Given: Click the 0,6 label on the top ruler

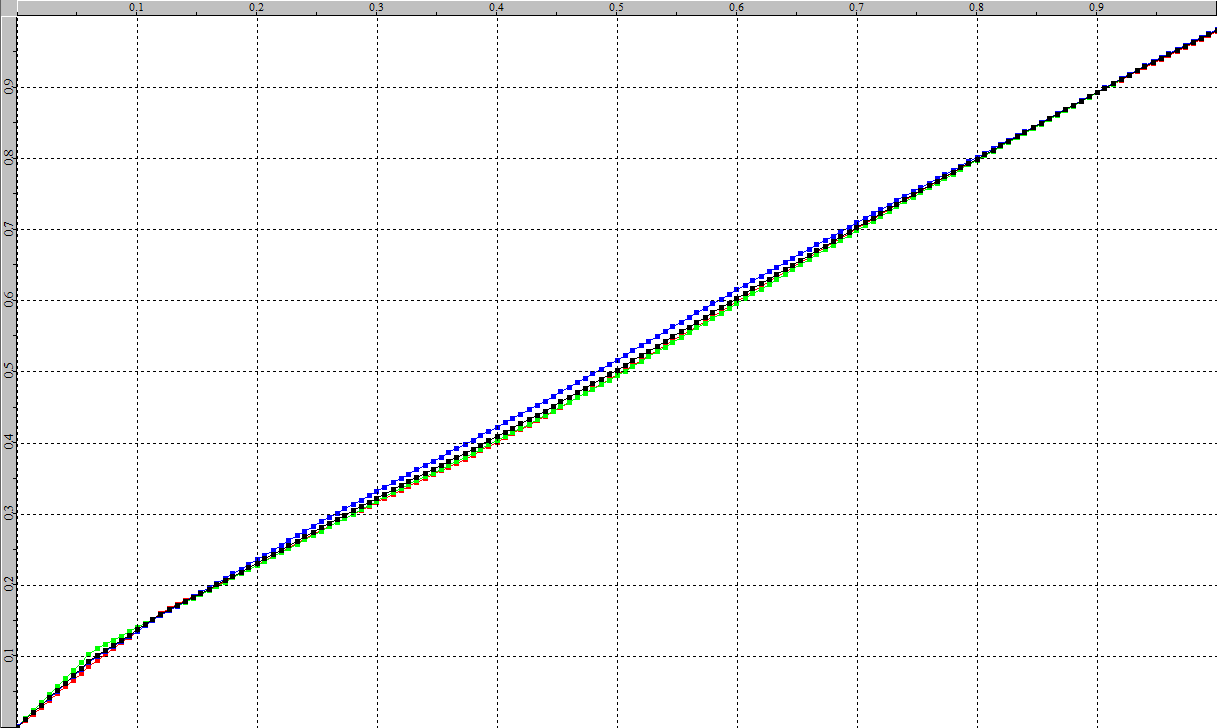Looking at the screenshot, I should tap(737, 8).
